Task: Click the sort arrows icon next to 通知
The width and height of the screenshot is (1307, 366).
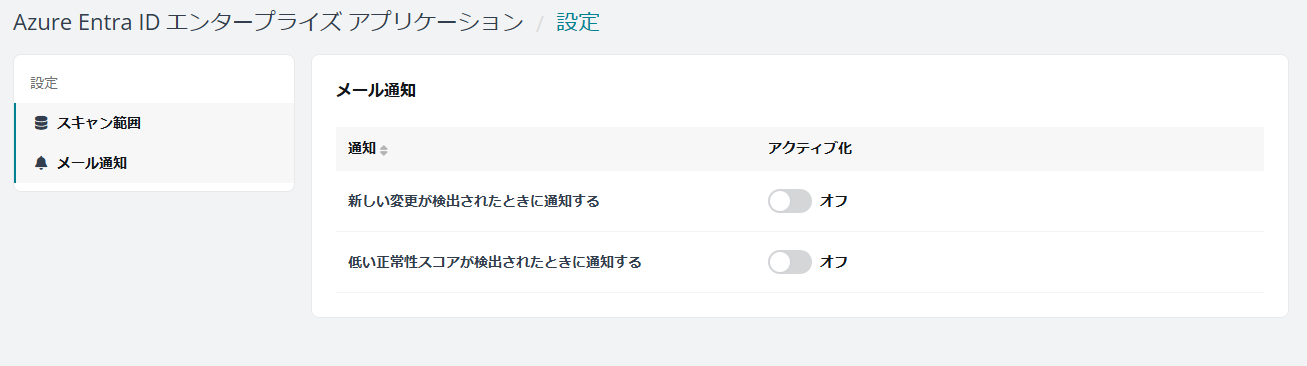Action: click(384, 149)
